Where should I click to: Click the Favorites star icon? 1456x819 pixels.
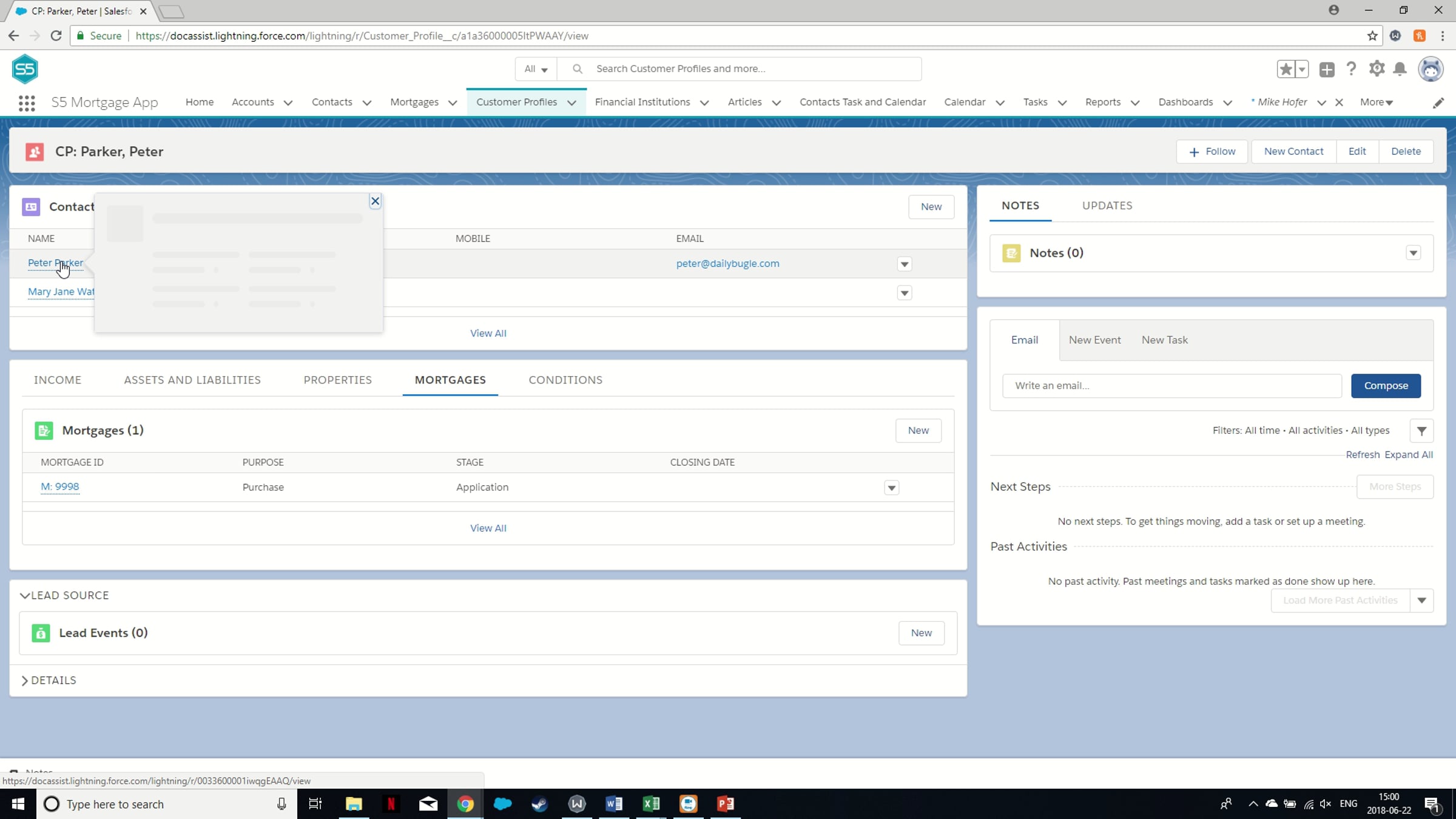[x=1286, y=69]
